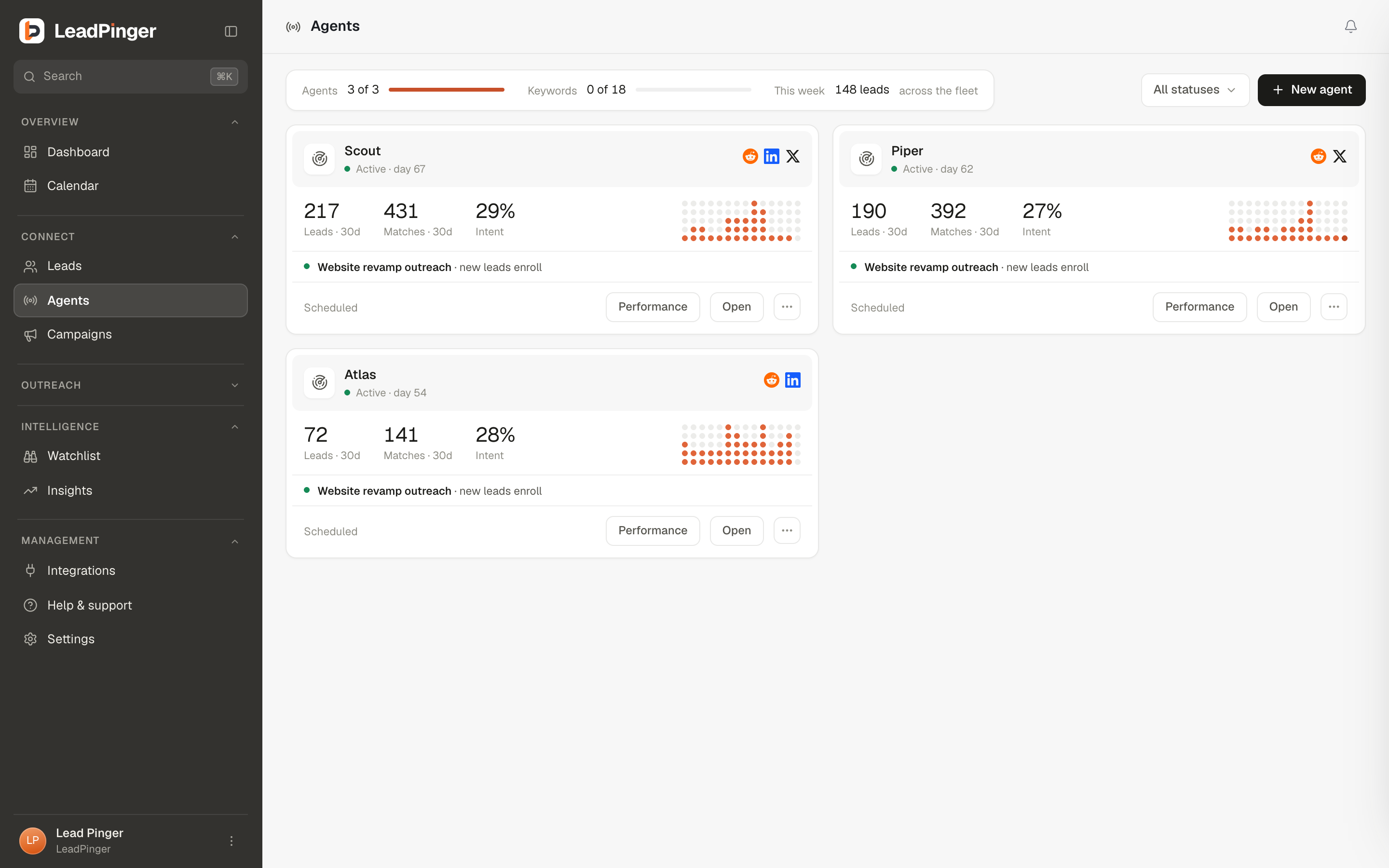Click LinkedIn icon on Scout card

[771, 156]
